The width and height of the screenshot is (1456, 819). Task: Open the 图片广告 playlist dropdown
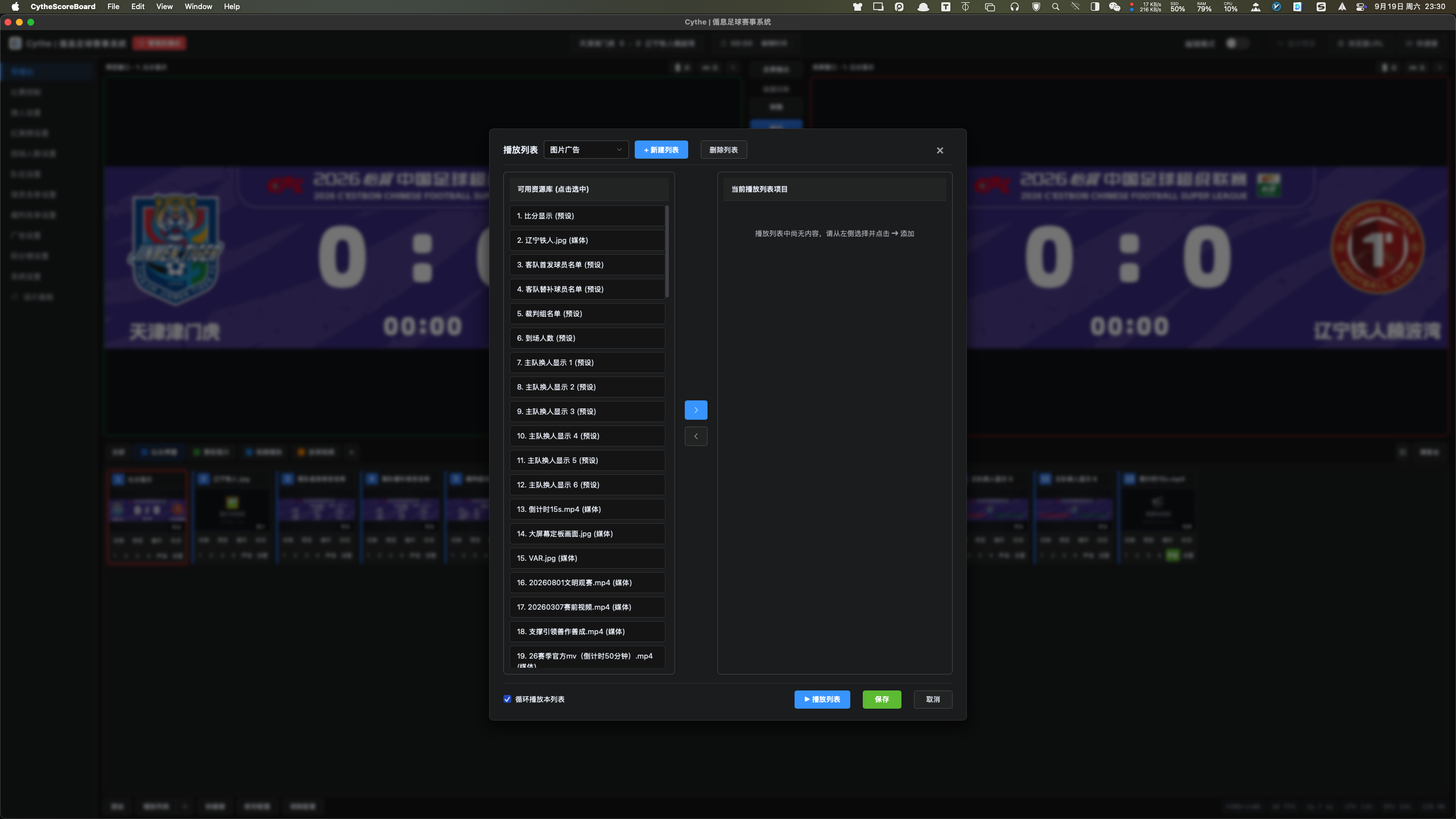(586, 150)
